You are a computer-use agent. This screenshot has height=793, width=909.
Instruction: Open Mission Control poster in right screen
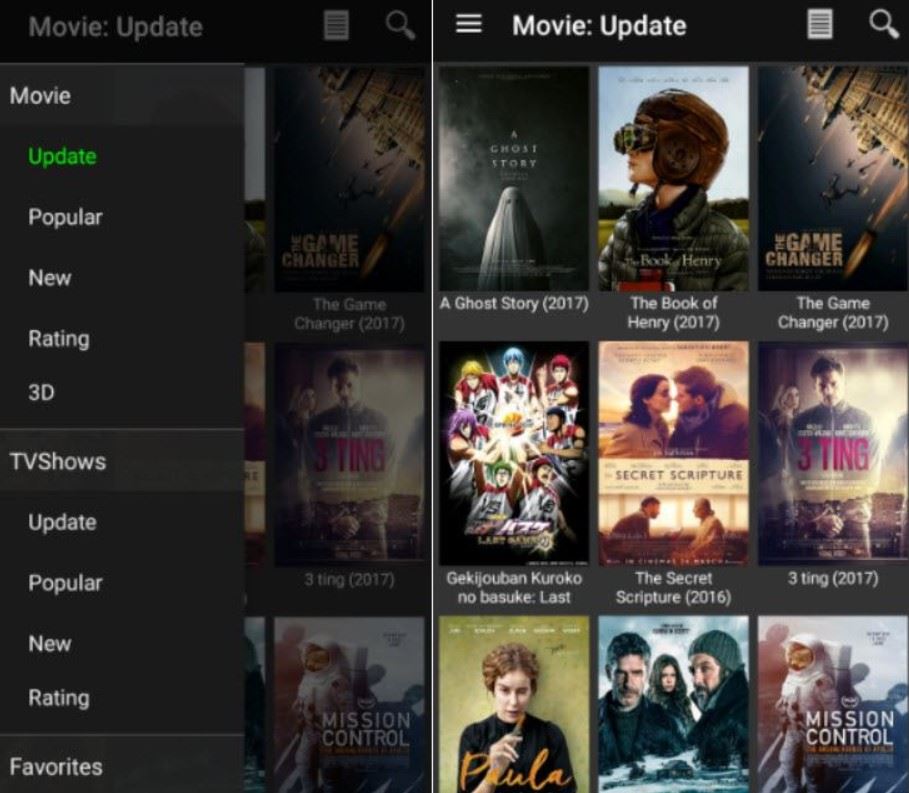click(x=833, y=704)
